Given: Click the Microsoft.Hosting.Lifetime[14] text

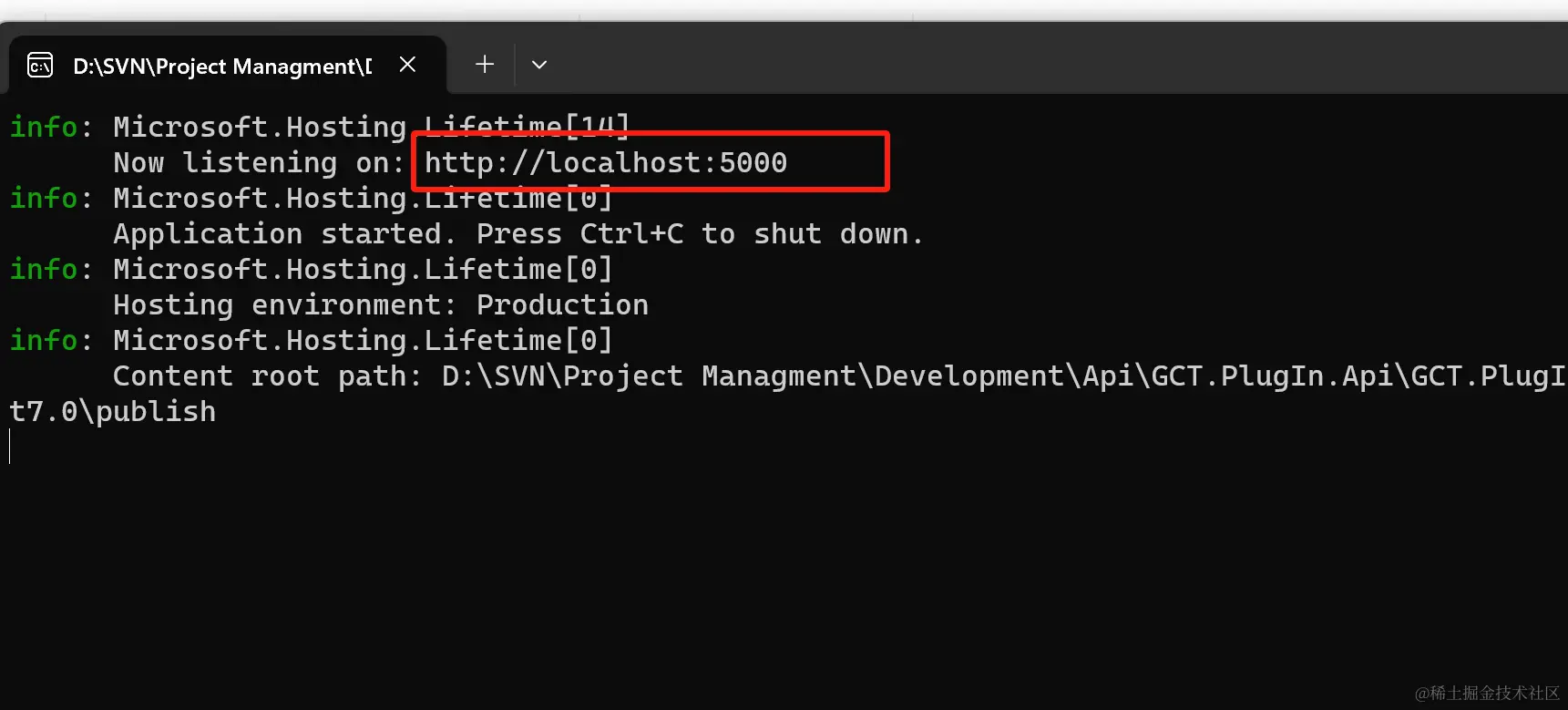Looking at the screenshot, I should (372, 127).
